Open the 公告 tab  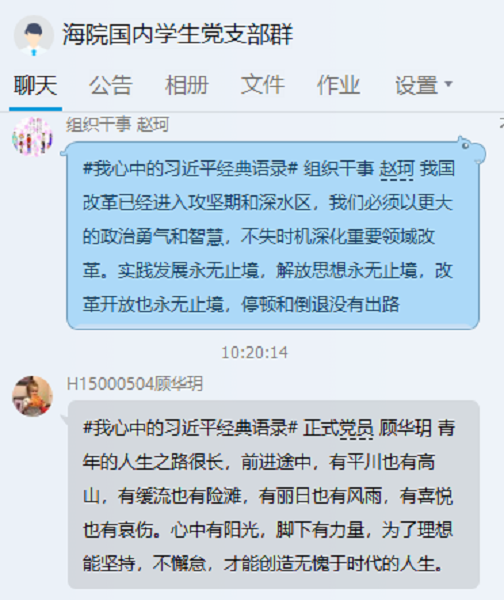111,85
